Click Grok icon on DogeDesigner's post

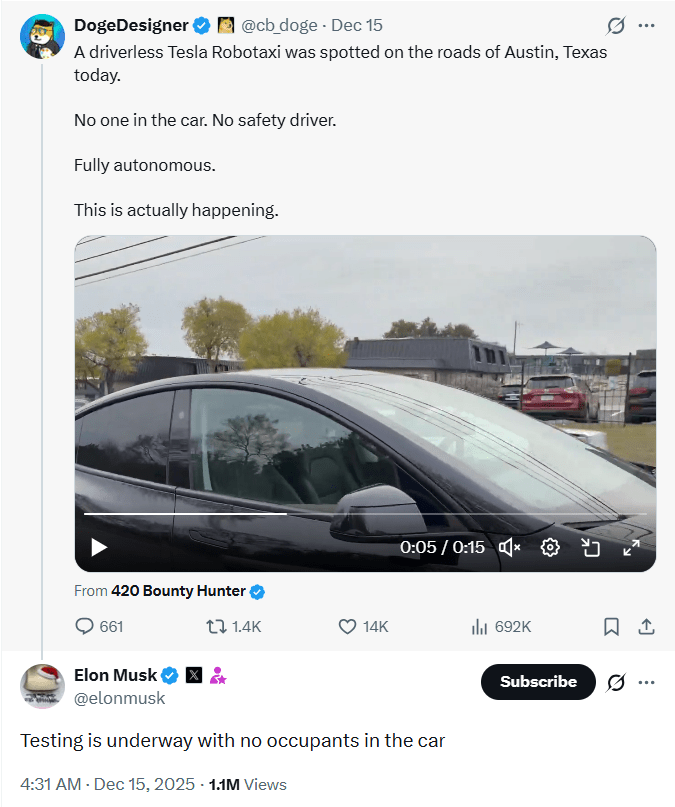(616, 25)
